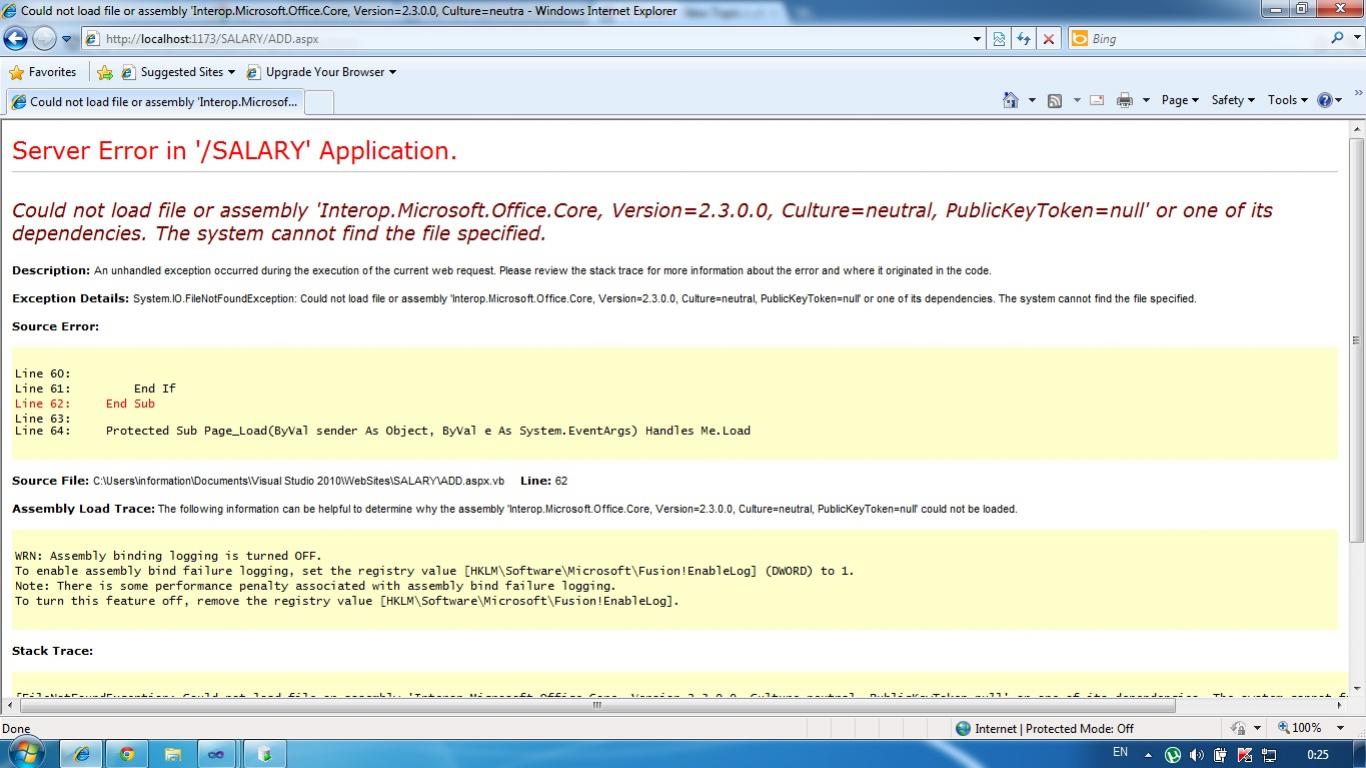This screenshot has width=1366, height=768.
Task: Open Google Chrome from the taskbar
Action: (127, 754)
